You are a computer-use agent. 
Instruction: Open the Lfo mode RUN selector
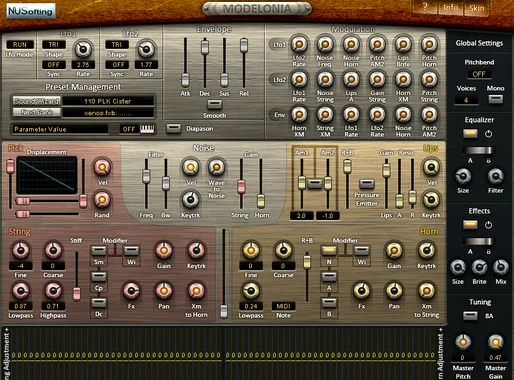point(20,45)
